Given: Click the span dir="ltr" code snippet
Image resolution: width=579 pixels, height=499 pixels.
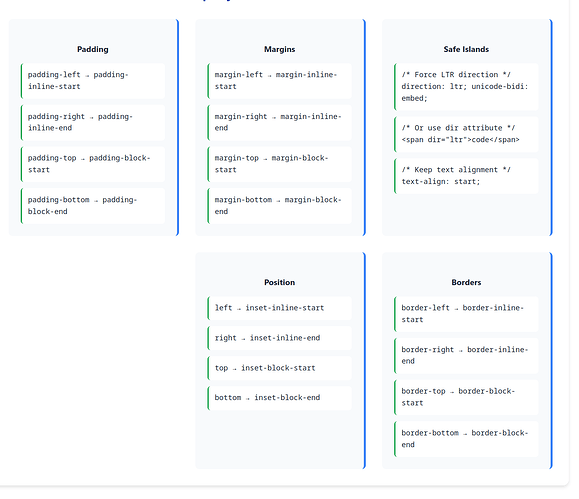Looking at the screenshot, I should tap(466, 134).
